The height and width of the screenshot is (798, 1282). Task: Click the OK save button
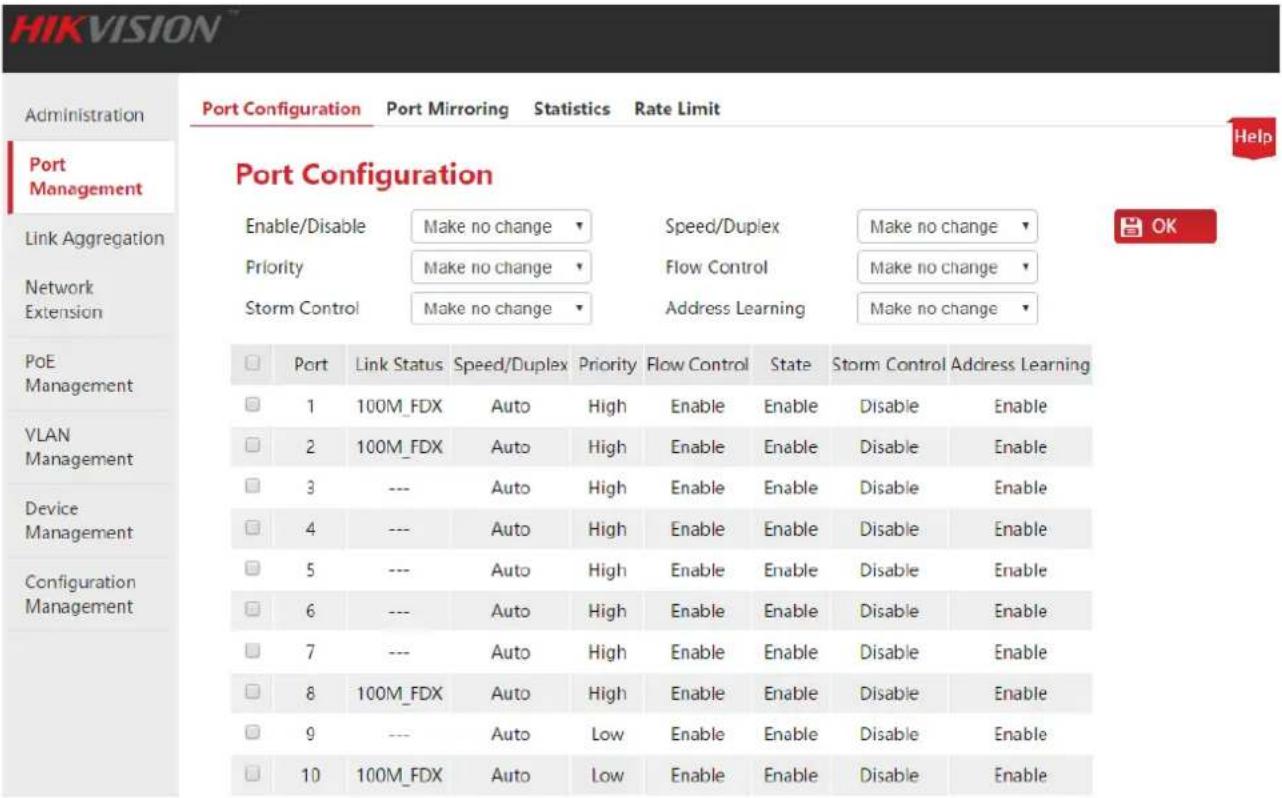tap(1165, 227)
